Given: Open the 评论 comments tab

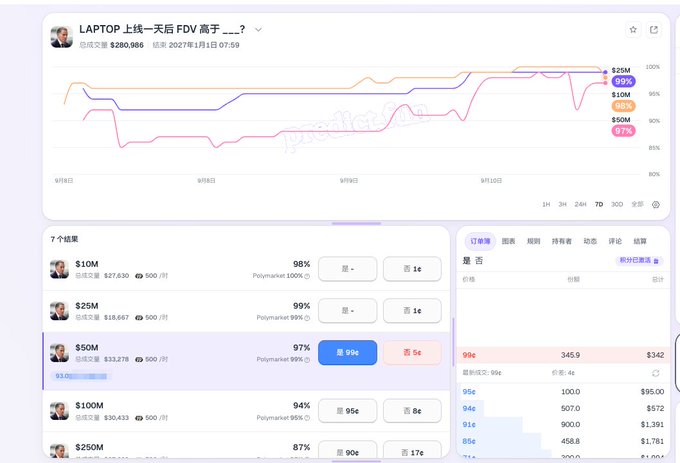Looking at the screenshot, I should click(615, 241).
